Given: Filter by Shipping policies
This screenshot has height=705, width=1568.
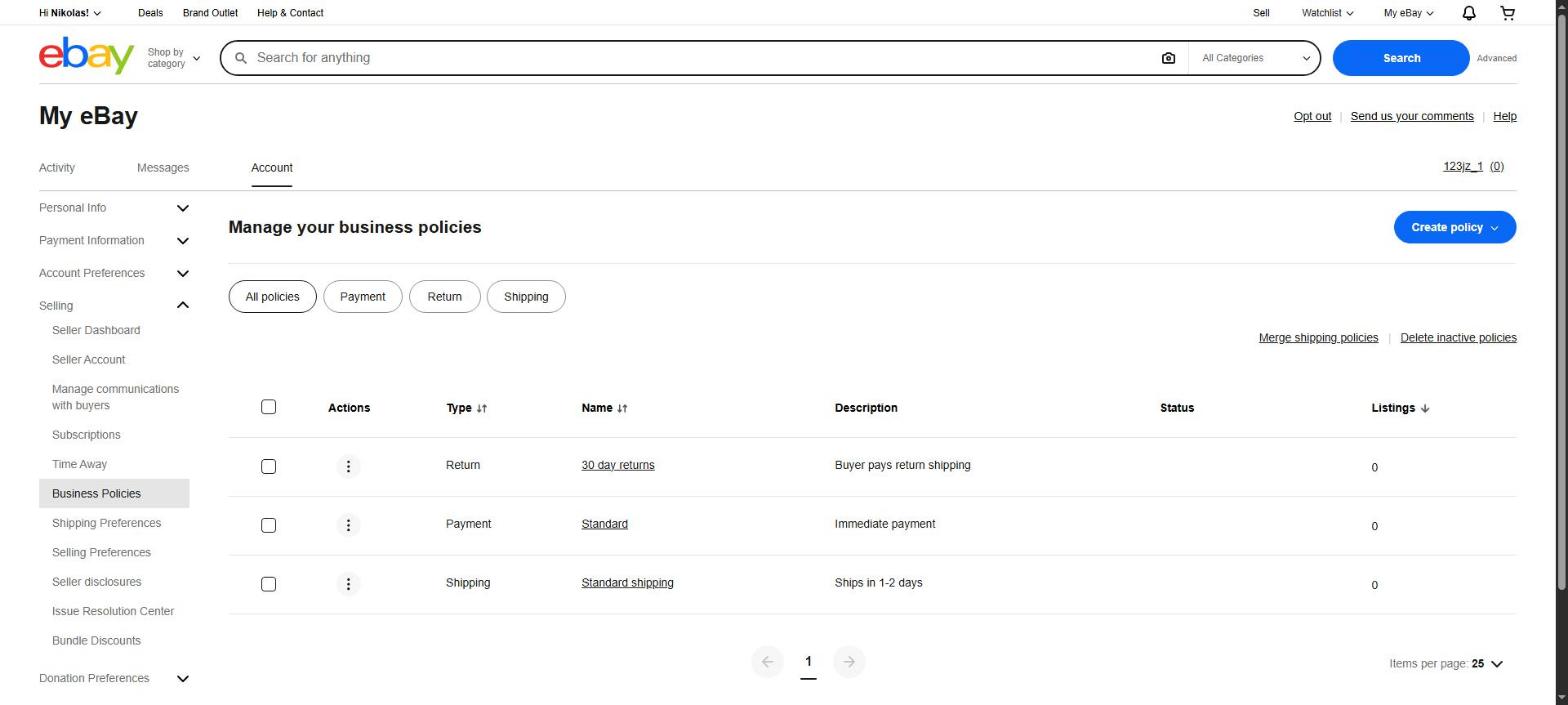Looking at the screenshot, I should click(526, 297).
